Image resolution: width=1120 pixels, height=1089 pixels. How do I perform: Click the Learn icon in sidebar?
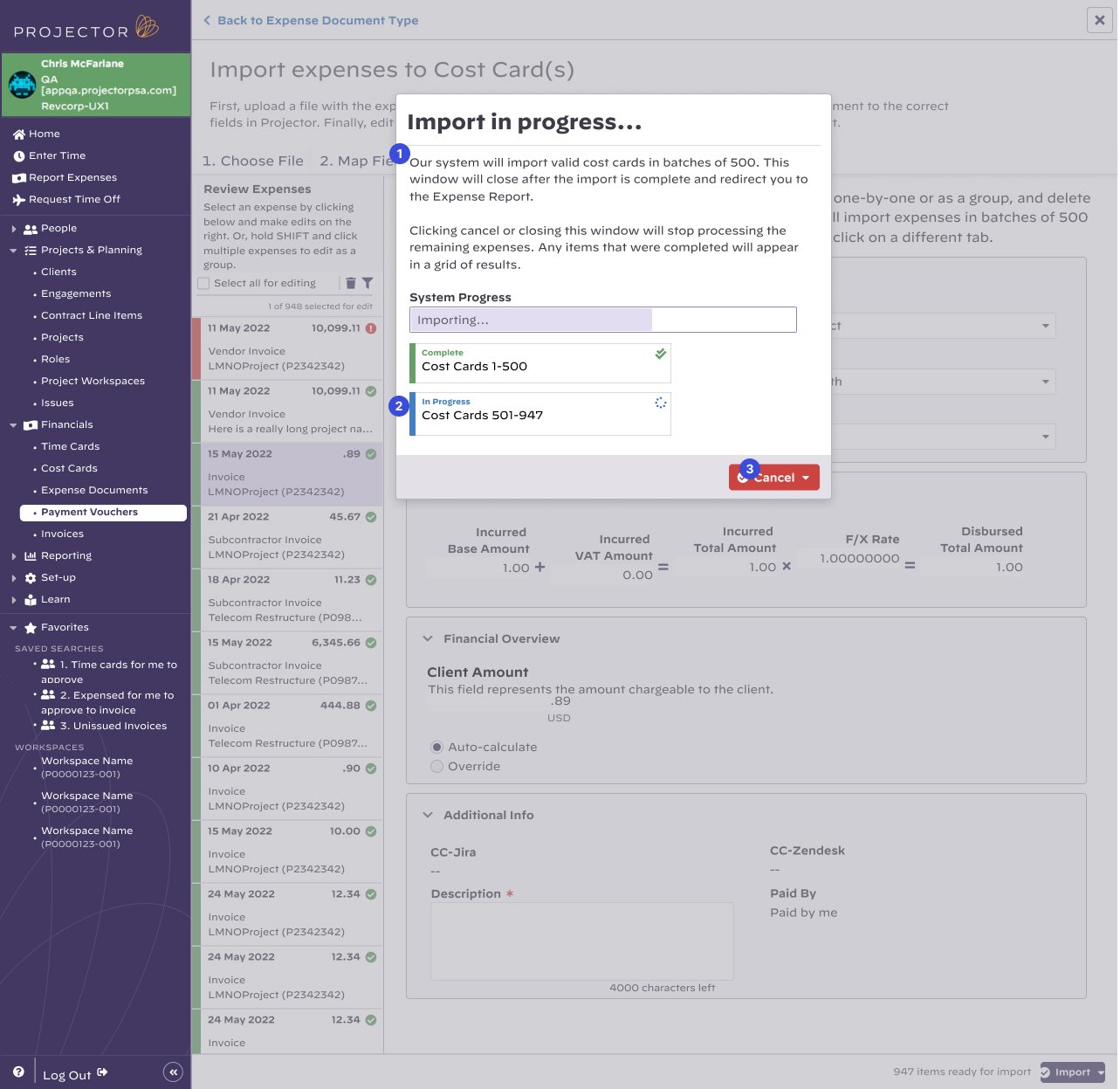(31, 600)
